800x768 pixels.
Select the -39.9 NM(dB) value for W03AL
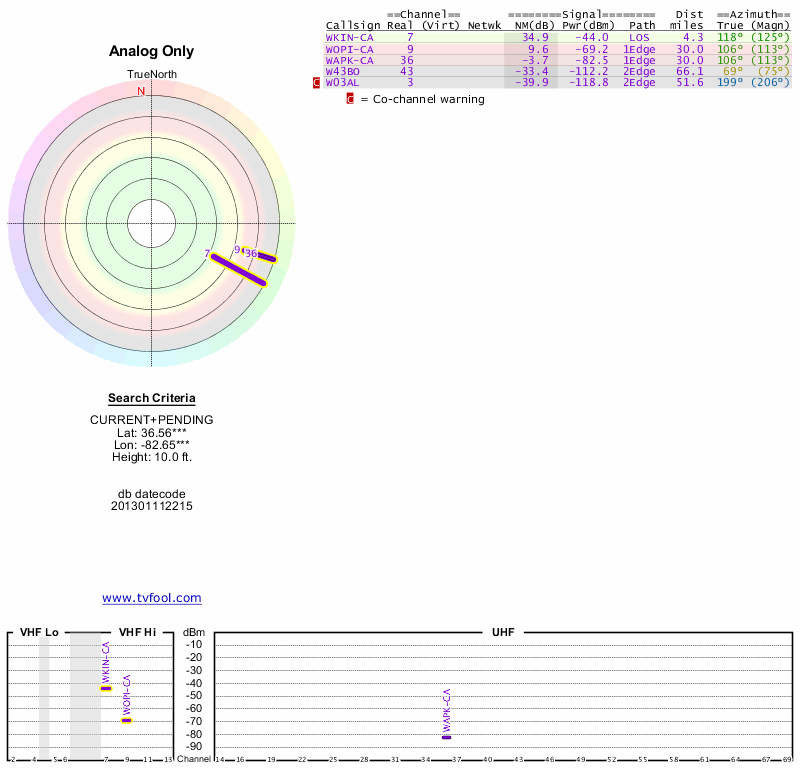[532, 83]
